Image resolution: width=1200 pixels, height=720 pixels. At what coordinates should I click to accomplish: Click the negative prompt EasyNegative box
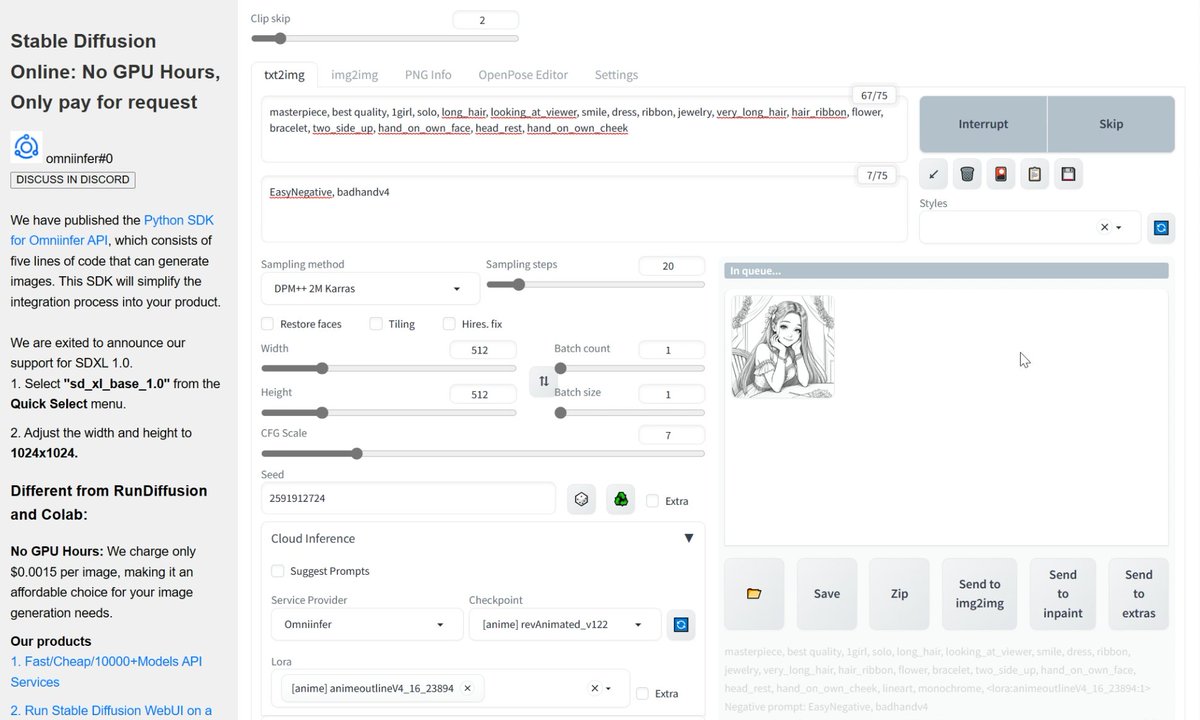pos(584,209)
